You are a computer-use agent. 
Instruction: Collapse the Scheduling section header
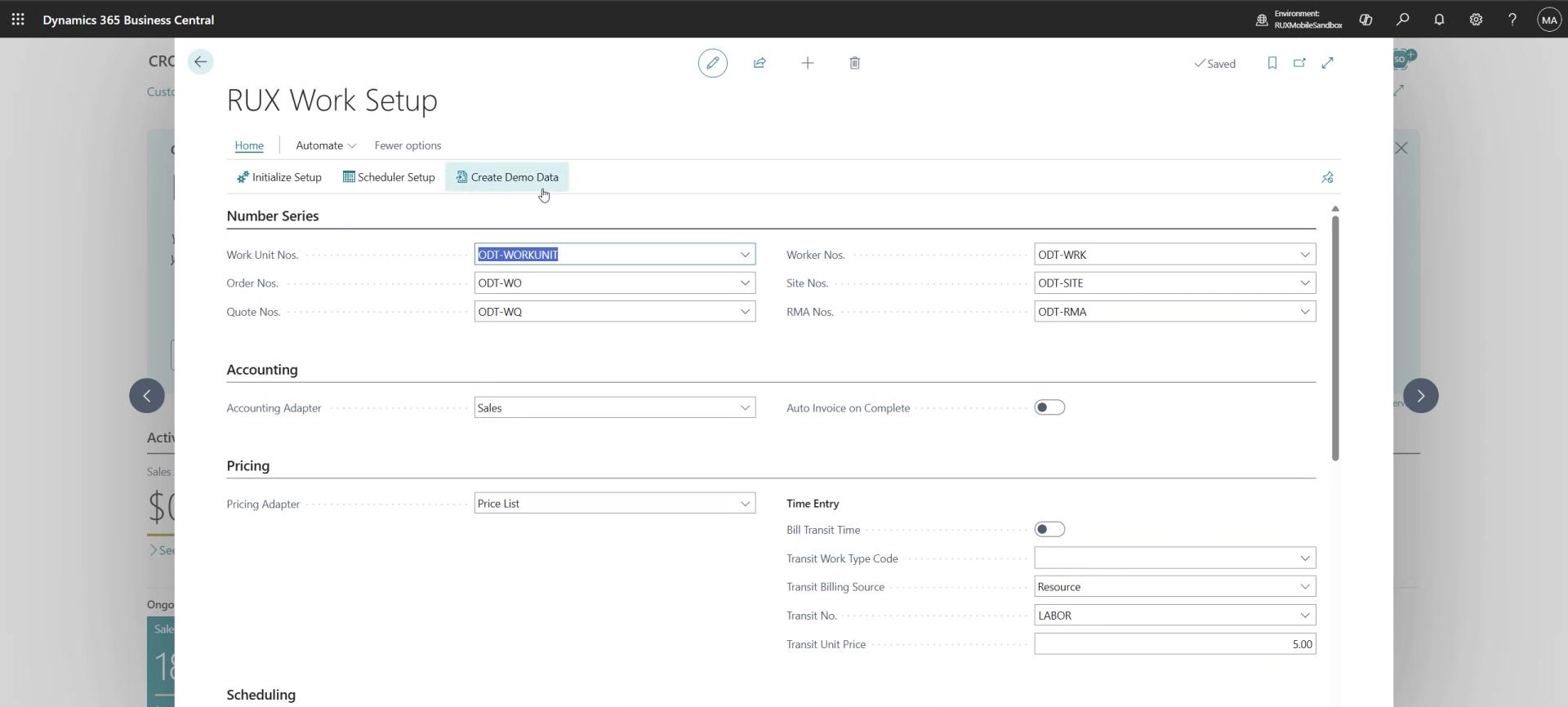(x=261, y=695)
